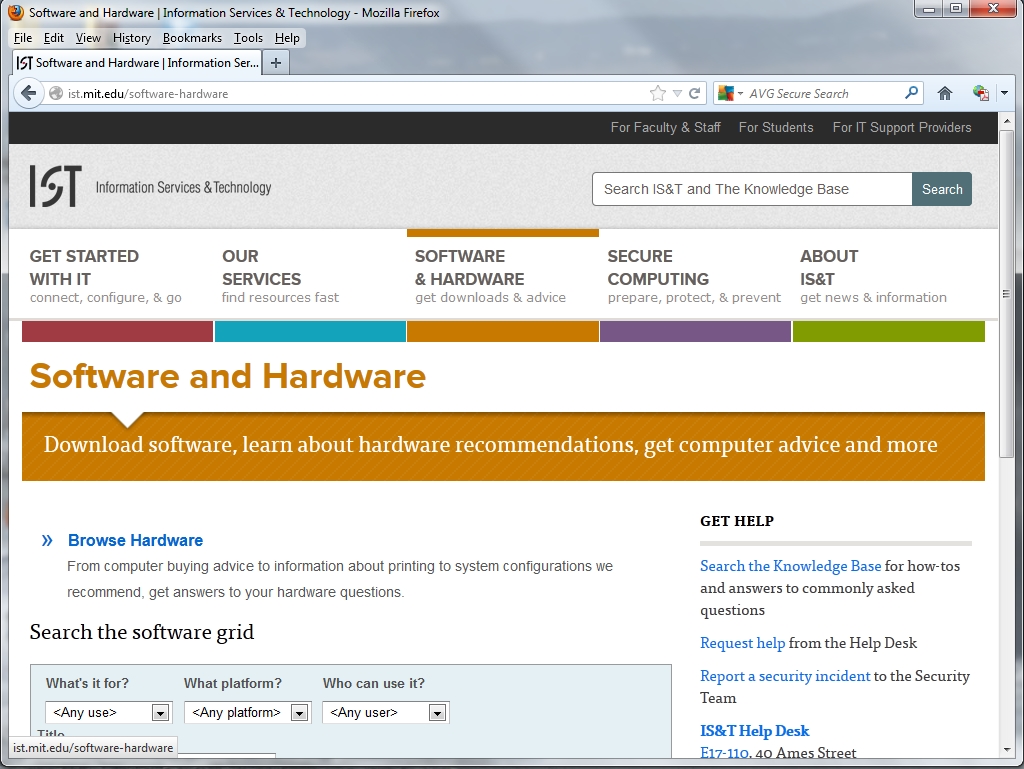Screen dimensions: 1024x769
Task: Reload the page using the refresh icon
Action: [694, 93]
